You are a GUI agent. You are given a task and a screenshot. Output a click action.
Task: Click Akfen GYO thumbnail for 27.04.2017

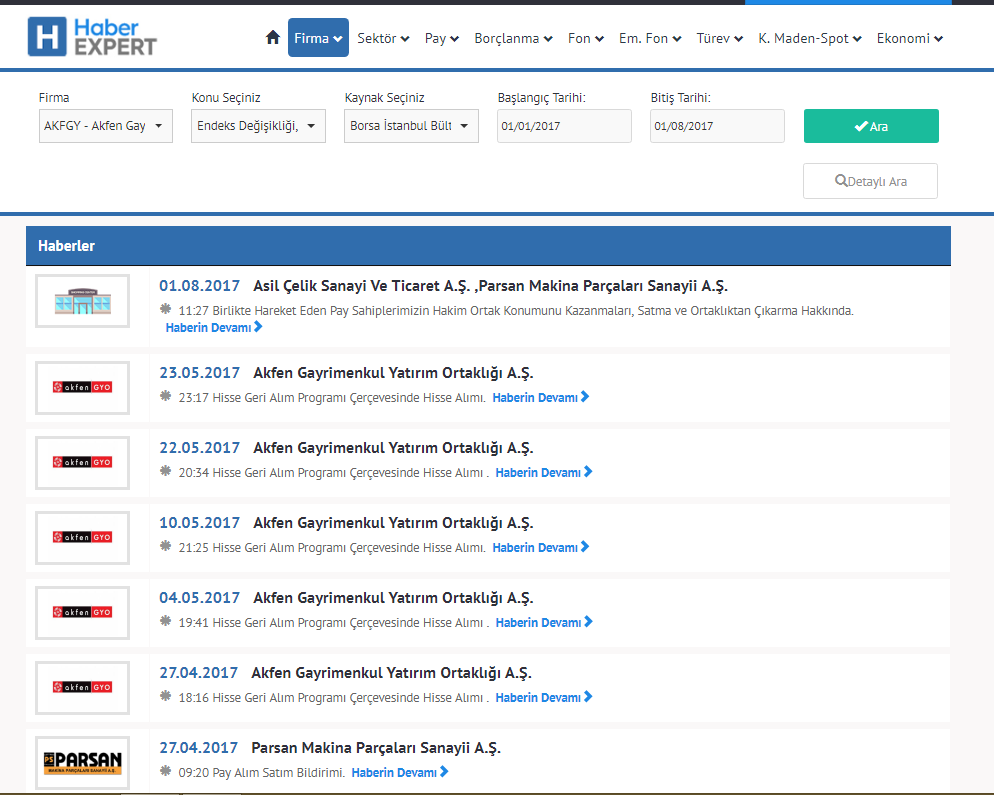(82, 687)
